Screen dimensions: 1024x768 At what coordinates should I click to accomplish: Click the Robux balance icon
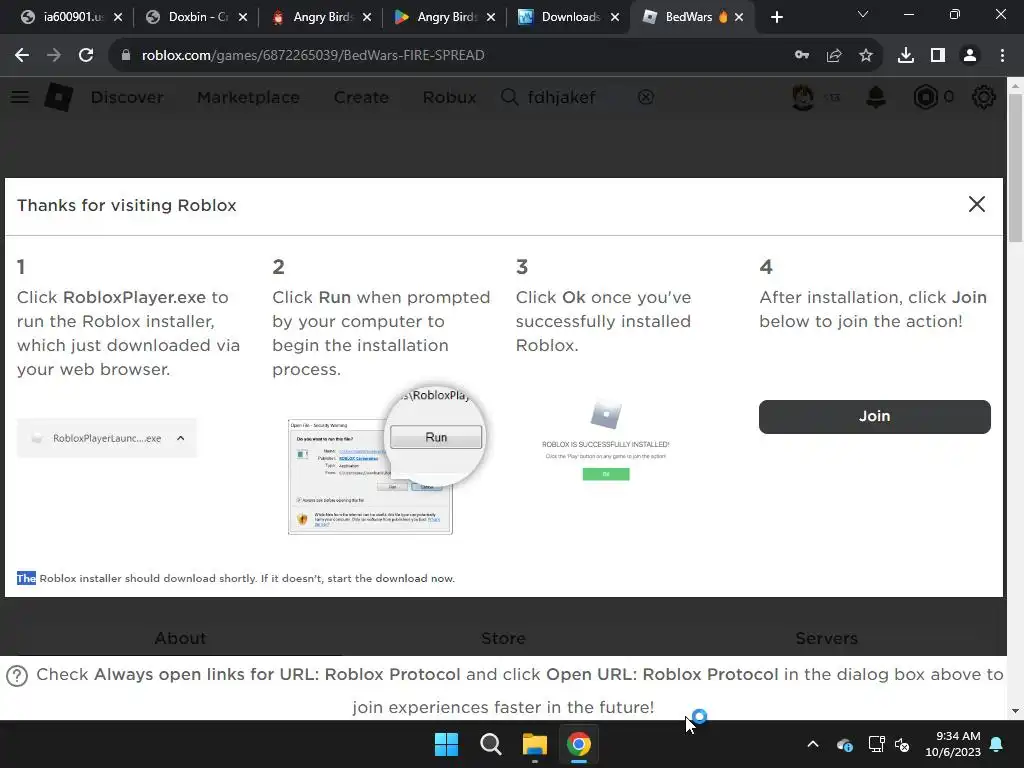(x=925, y=97)
